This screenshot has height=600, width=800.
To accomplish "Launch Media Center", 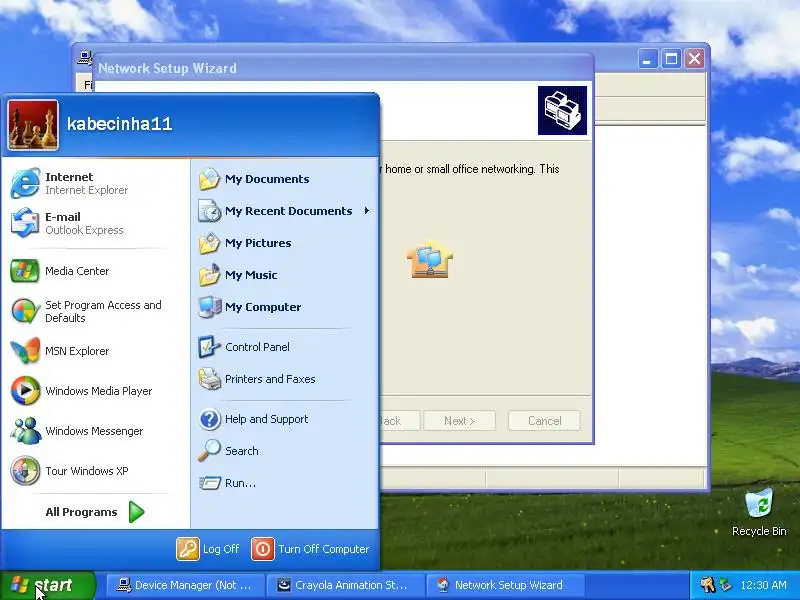I will 95,271.
